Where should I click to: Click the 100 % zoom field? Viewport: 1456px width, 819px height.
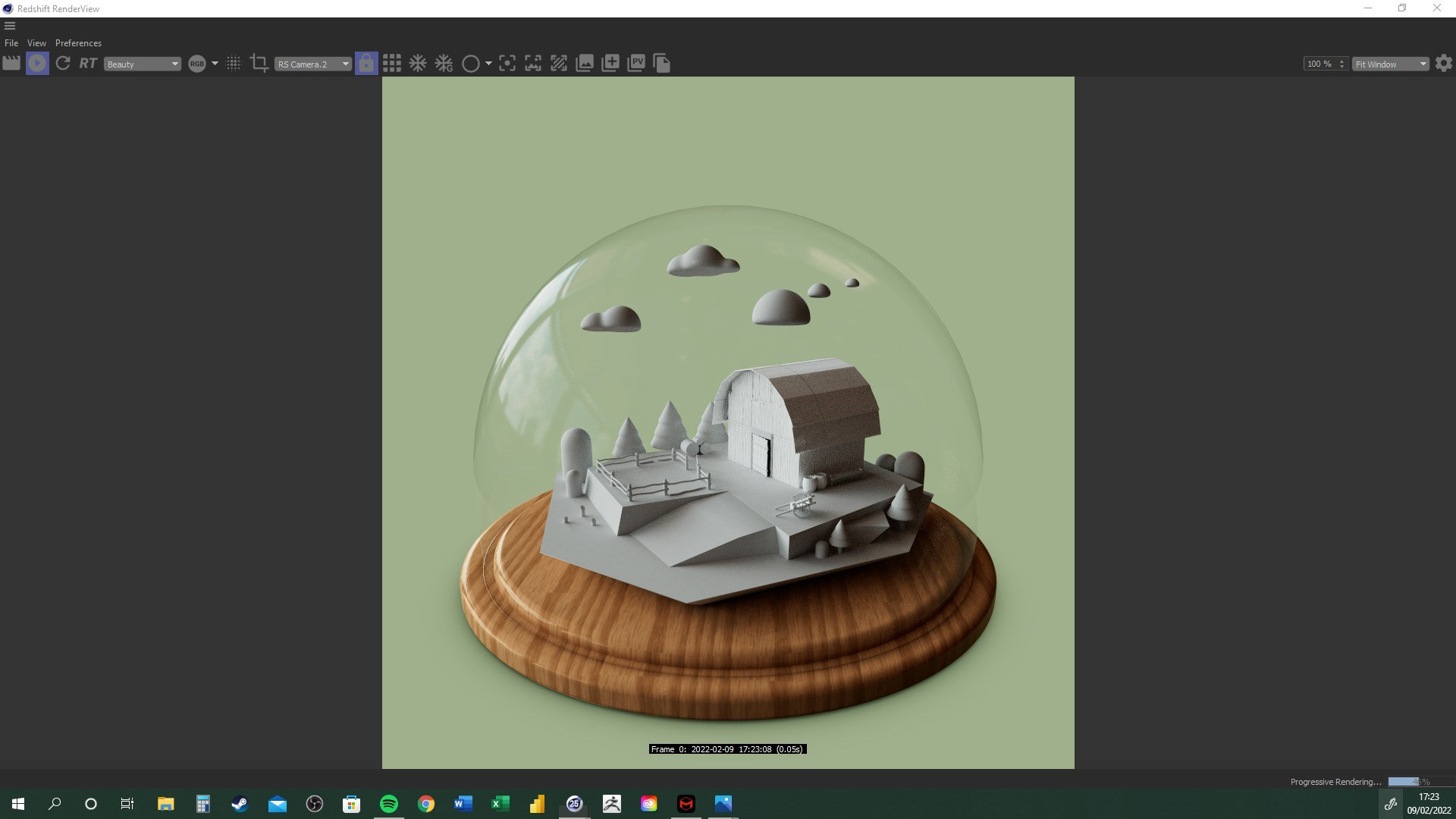point(1320,64)
